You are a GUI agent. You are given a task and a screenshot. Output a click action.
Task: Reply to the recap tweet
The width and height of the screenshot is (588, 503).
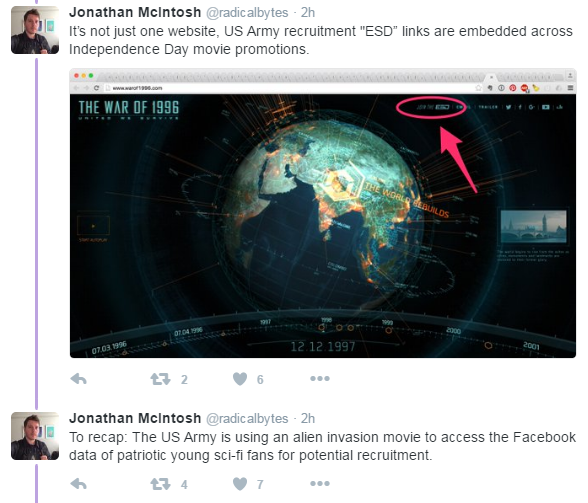click(x=78, y=484)
